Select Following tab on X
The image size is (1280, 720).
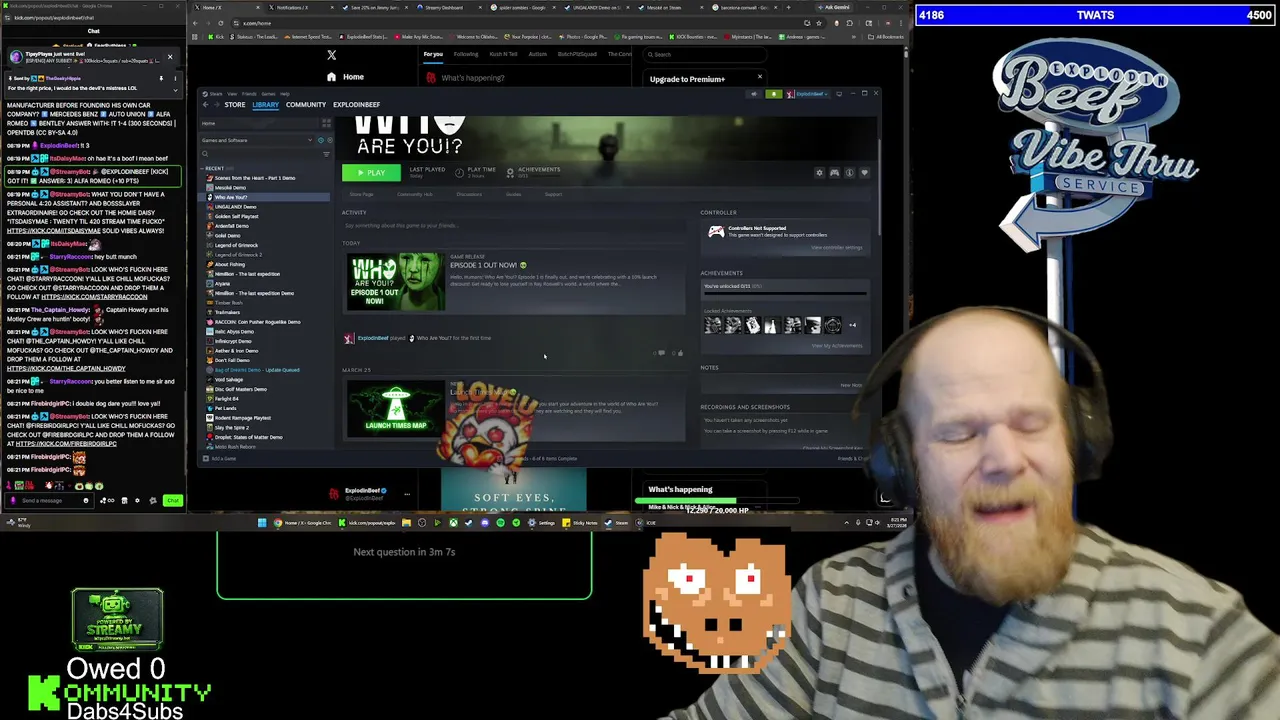[466, 54]
